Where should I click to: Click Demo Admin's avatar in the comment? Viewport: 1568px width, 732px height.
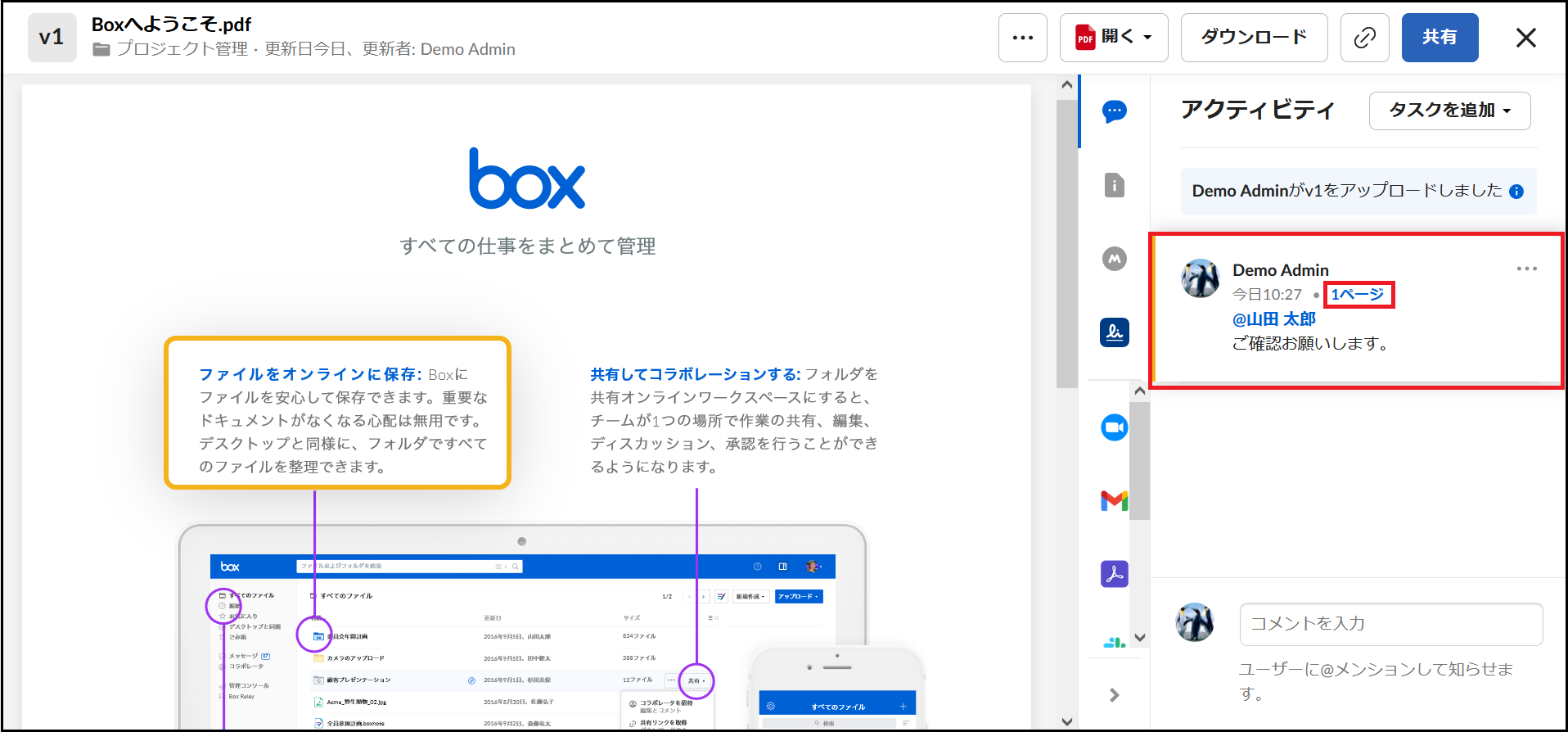(1200, 278)
